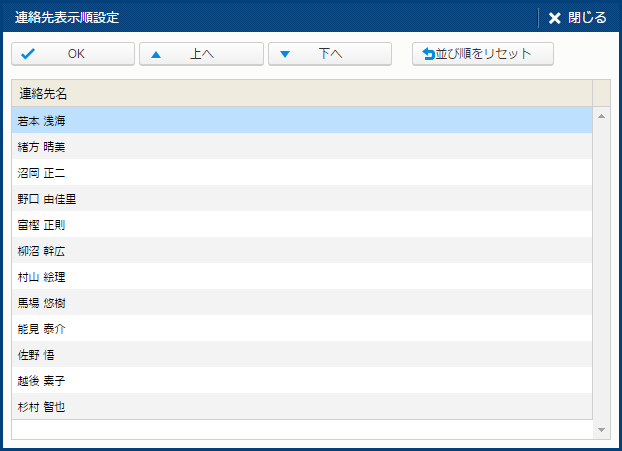Click 並び順をリセット reset order button
This screenshot has height=451, width=622.
pyautogui.click(x=484, y=54)
